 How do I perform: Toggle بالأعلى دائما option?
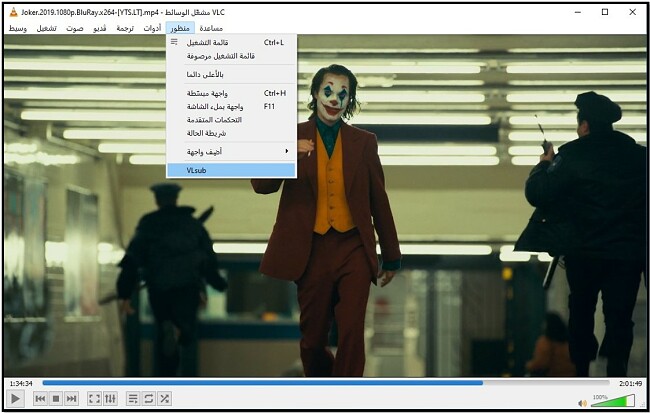coord(231,75)
